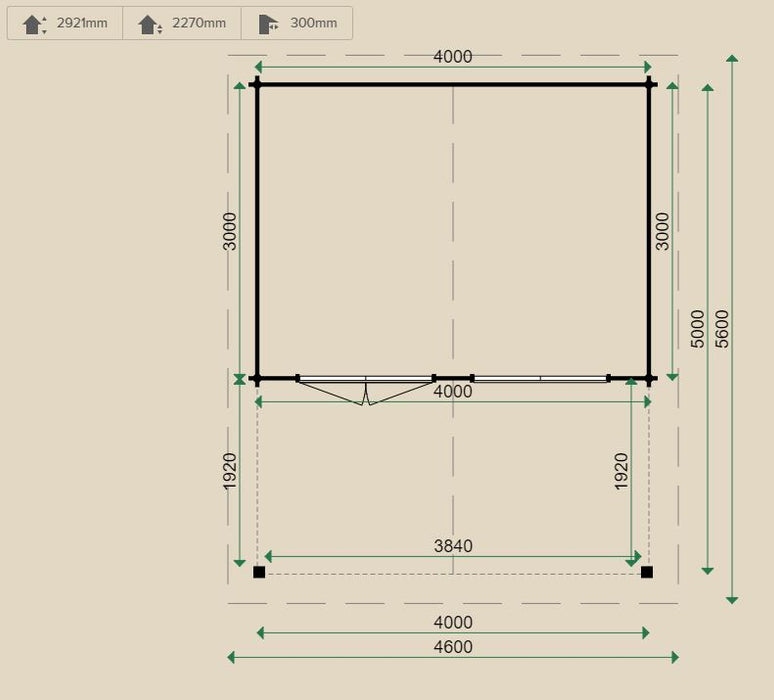Click the ridge height house icon beside 2921mm

(x=34, y=24)
